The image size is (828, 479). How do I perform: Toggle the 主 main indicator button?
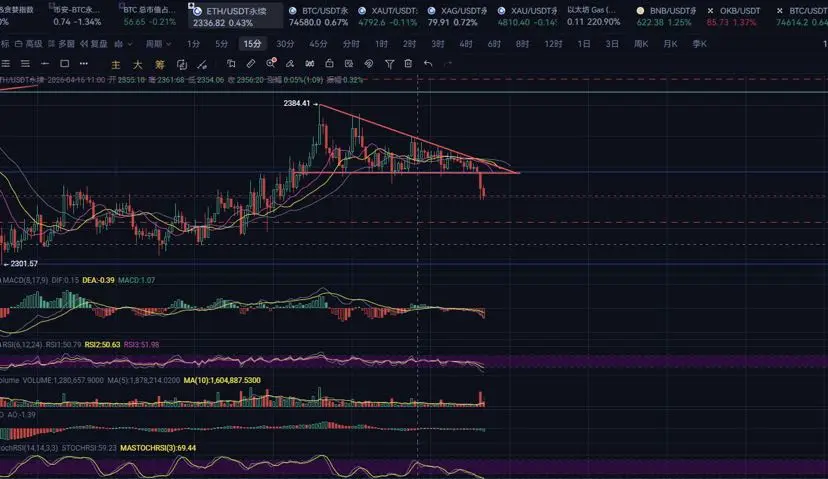tap(116, 64)
